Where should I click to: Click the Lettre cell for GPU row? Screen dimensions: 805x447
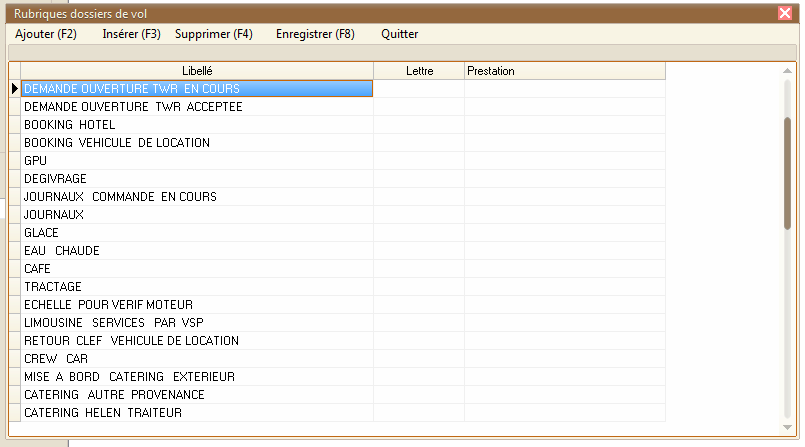pyautogui.click(x=419, y=161)
